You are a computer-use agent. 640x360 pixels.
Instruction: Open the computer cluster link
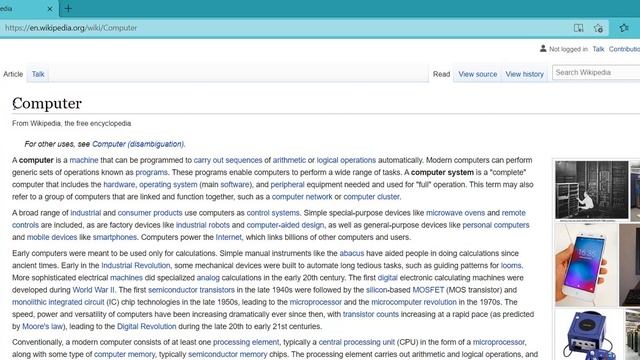[x=371, y=197]
